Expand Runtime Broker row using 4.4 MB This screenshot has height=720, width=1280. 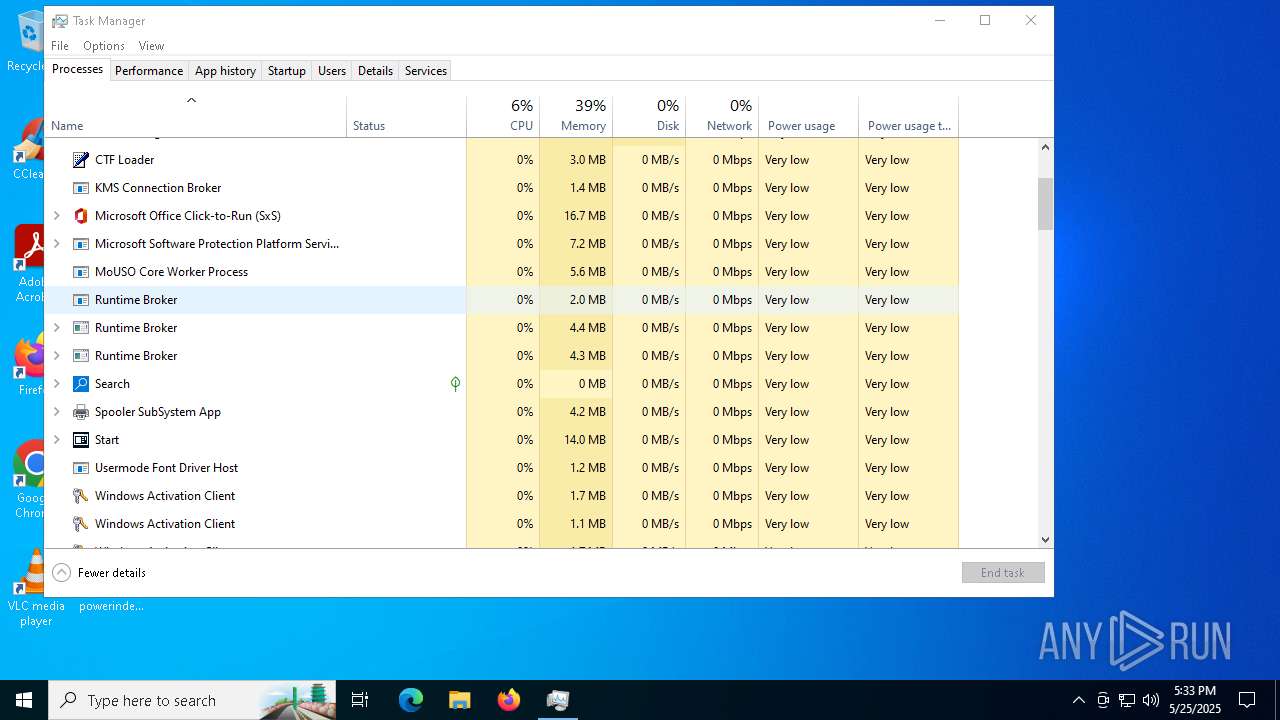(x=57, y=328)
